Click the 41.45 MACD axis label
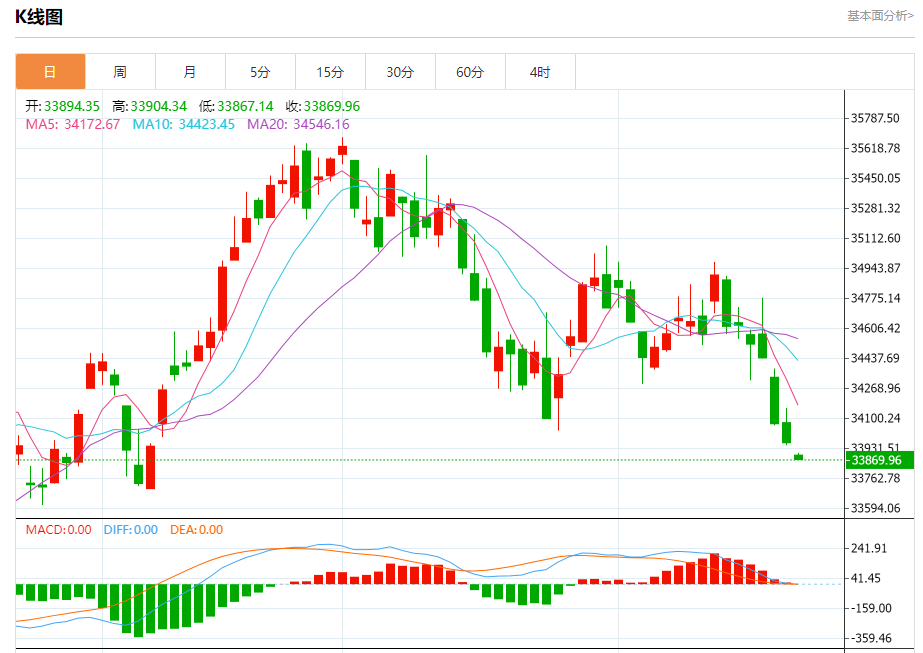The height and width of the screenshot is (653, 923). click(866, 579)
